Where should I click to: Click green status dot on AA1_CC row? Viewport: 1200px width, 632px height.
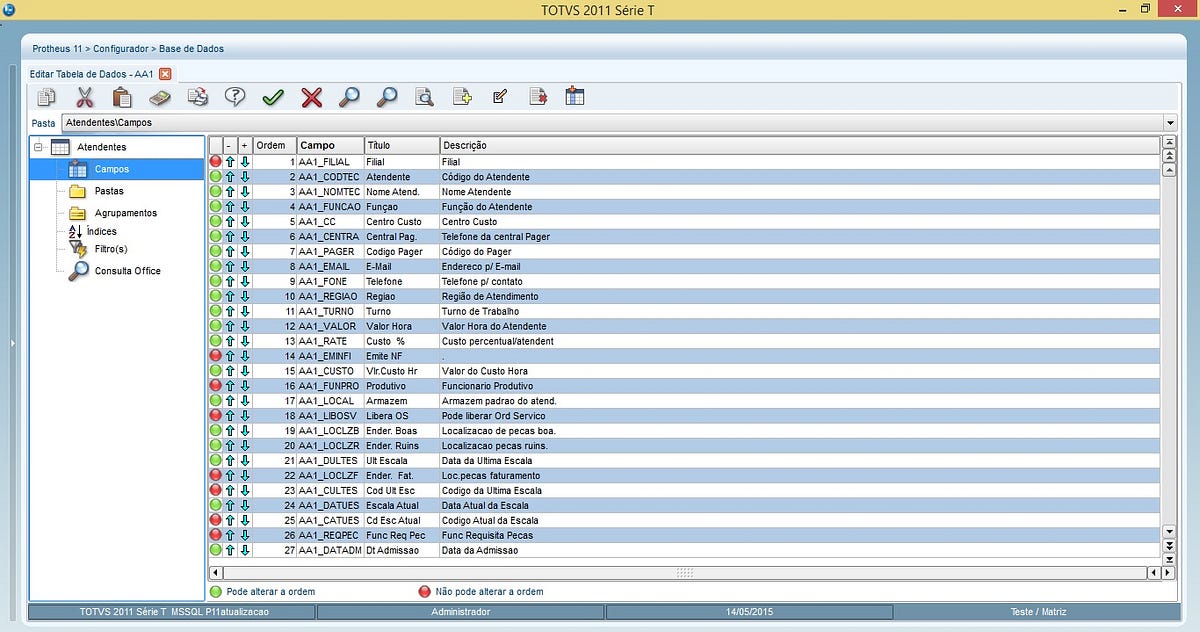(215, 222)
